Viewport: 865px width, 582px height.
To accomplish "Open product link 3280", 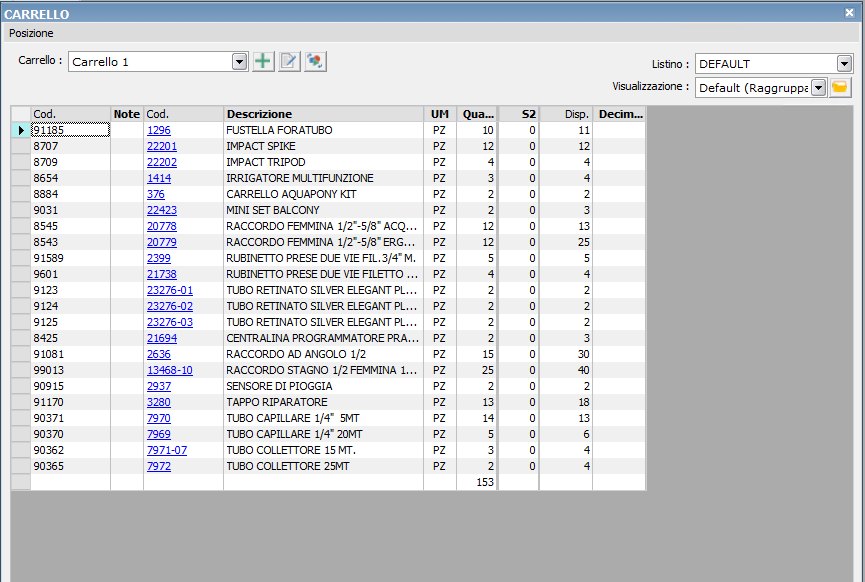I will (159, 402).
